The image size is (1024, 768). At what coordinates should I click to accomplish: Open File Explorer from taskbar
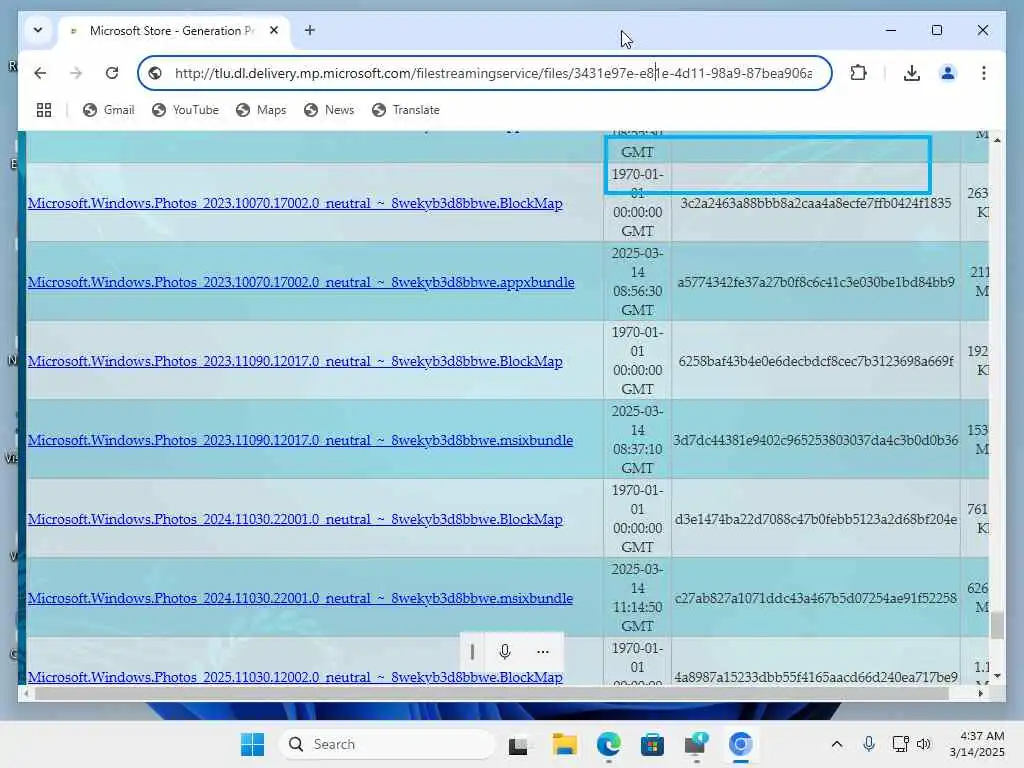tap(564, 744)
